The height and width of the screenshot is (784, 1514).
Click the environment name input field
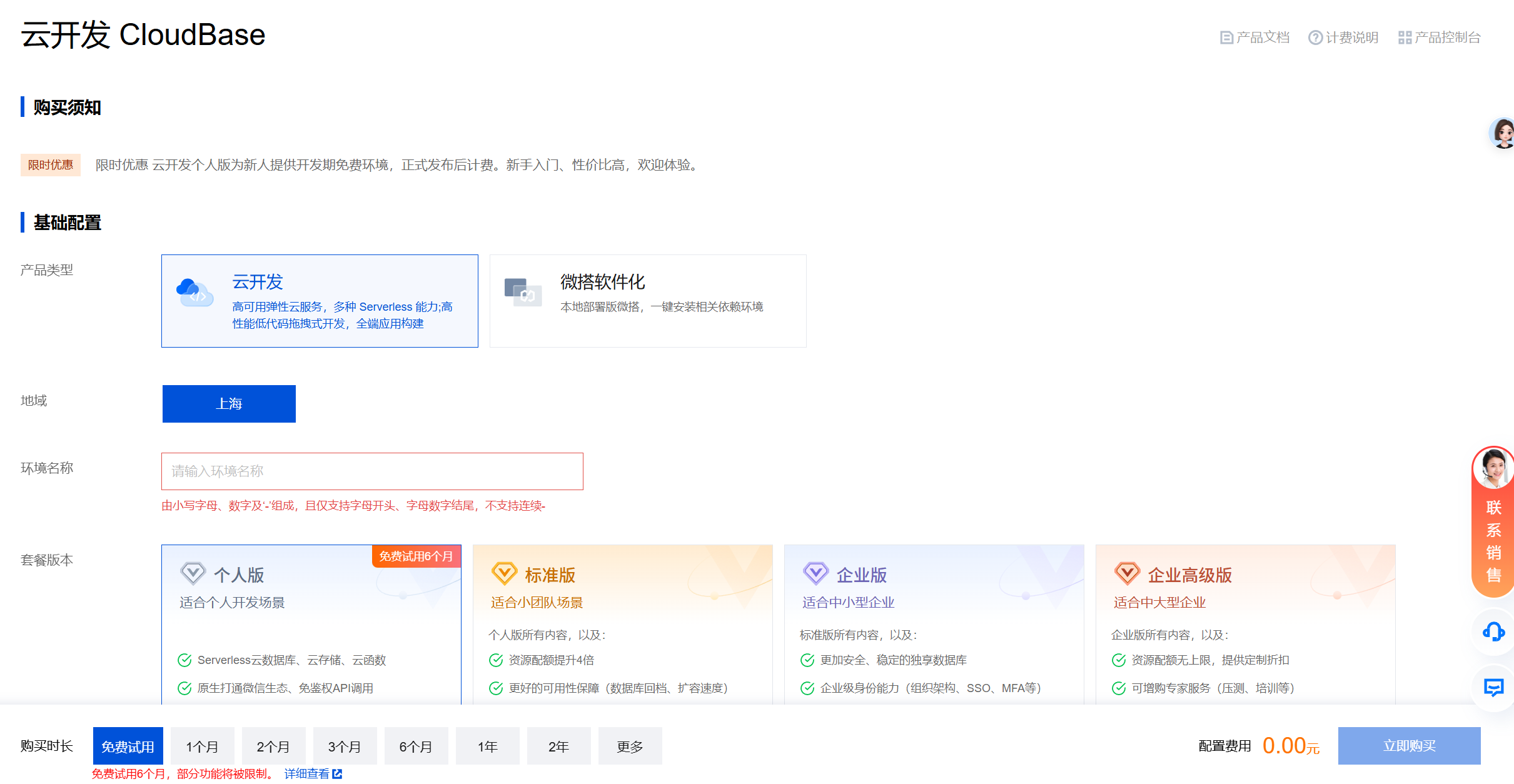(372, 471)
